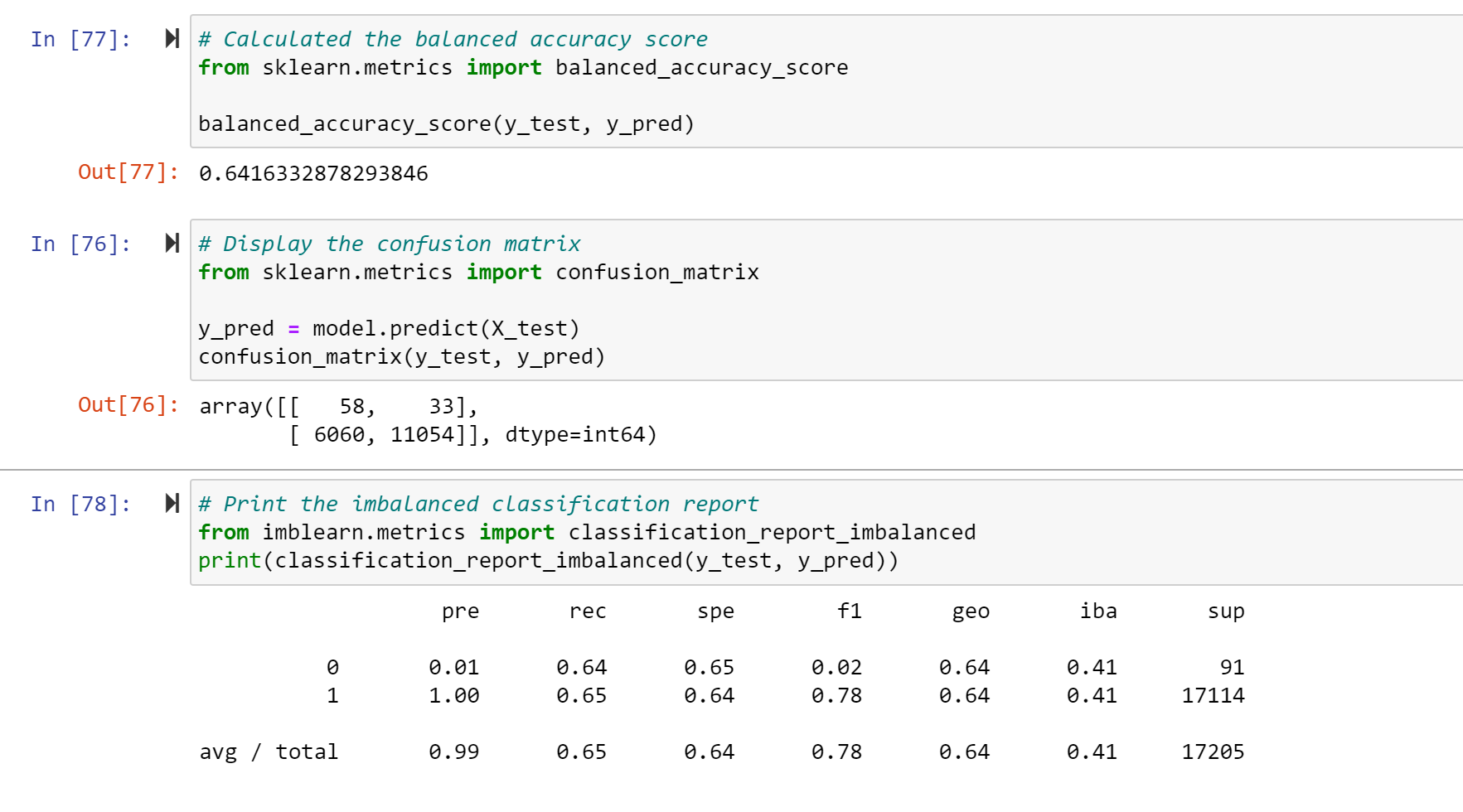1463x812 pixels.
Task: Run cell In [77] with the play icon
Action: click(172, 38)
